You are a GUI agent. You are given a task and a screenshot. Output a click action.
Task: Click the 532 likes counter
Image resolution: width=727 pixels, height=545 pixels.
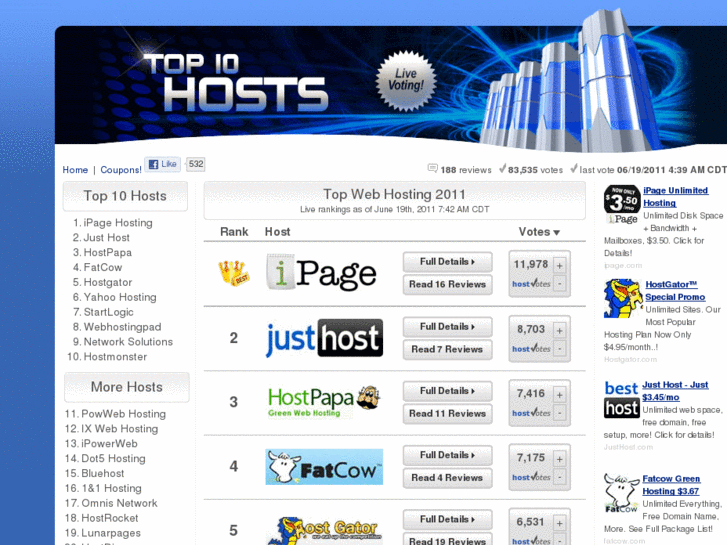[x=196, y=164]
